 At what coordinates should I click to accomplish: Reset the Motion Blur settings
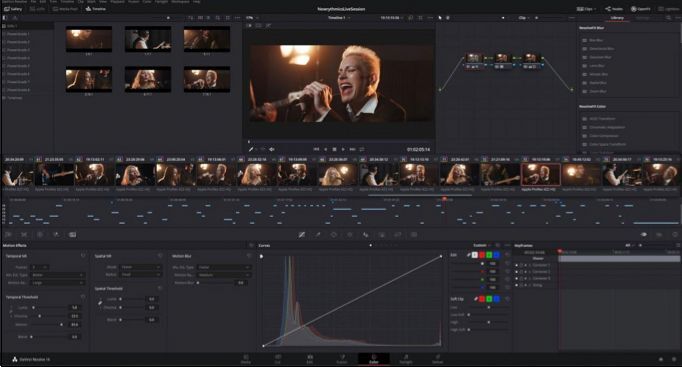point(249,256)
